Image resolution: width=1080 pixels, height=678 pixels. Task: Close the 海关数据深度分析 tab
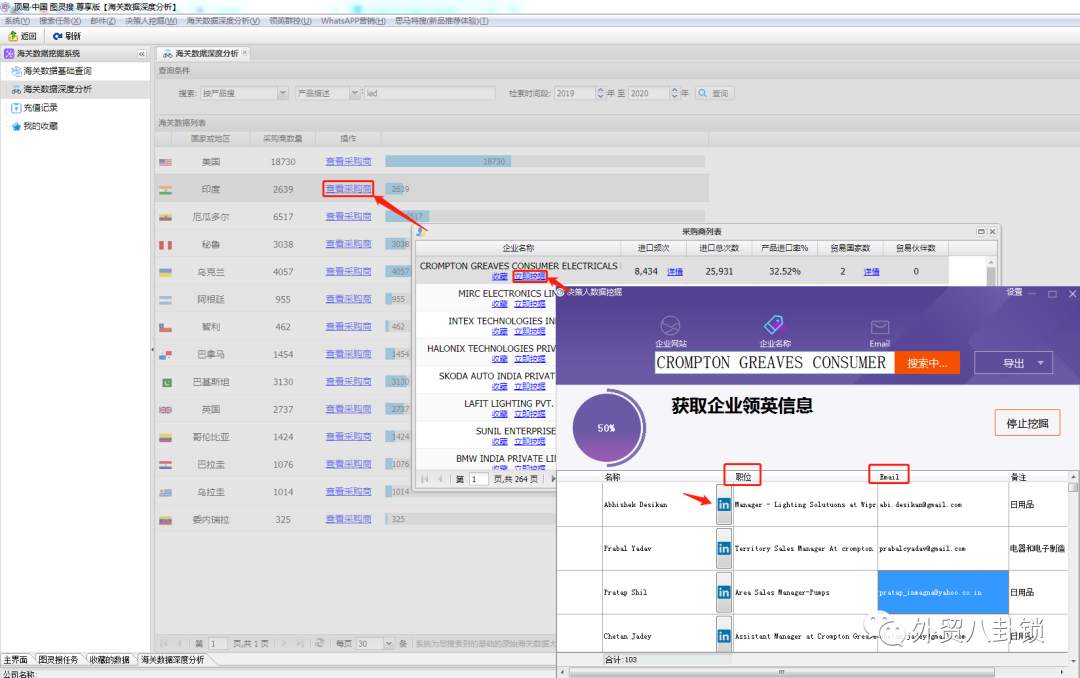(x=245, y=52)
